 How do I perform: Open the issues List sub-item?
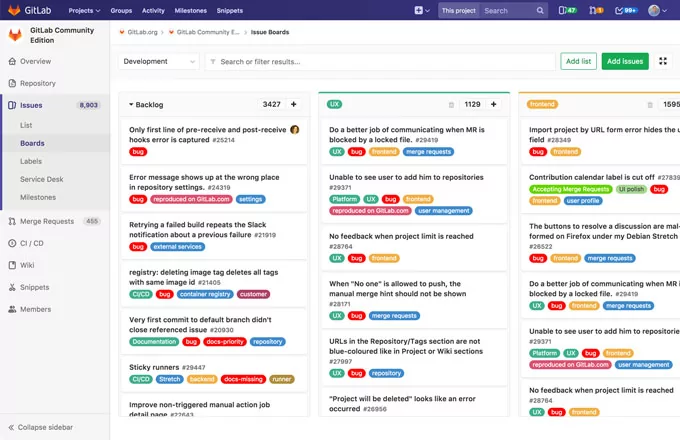26,125
